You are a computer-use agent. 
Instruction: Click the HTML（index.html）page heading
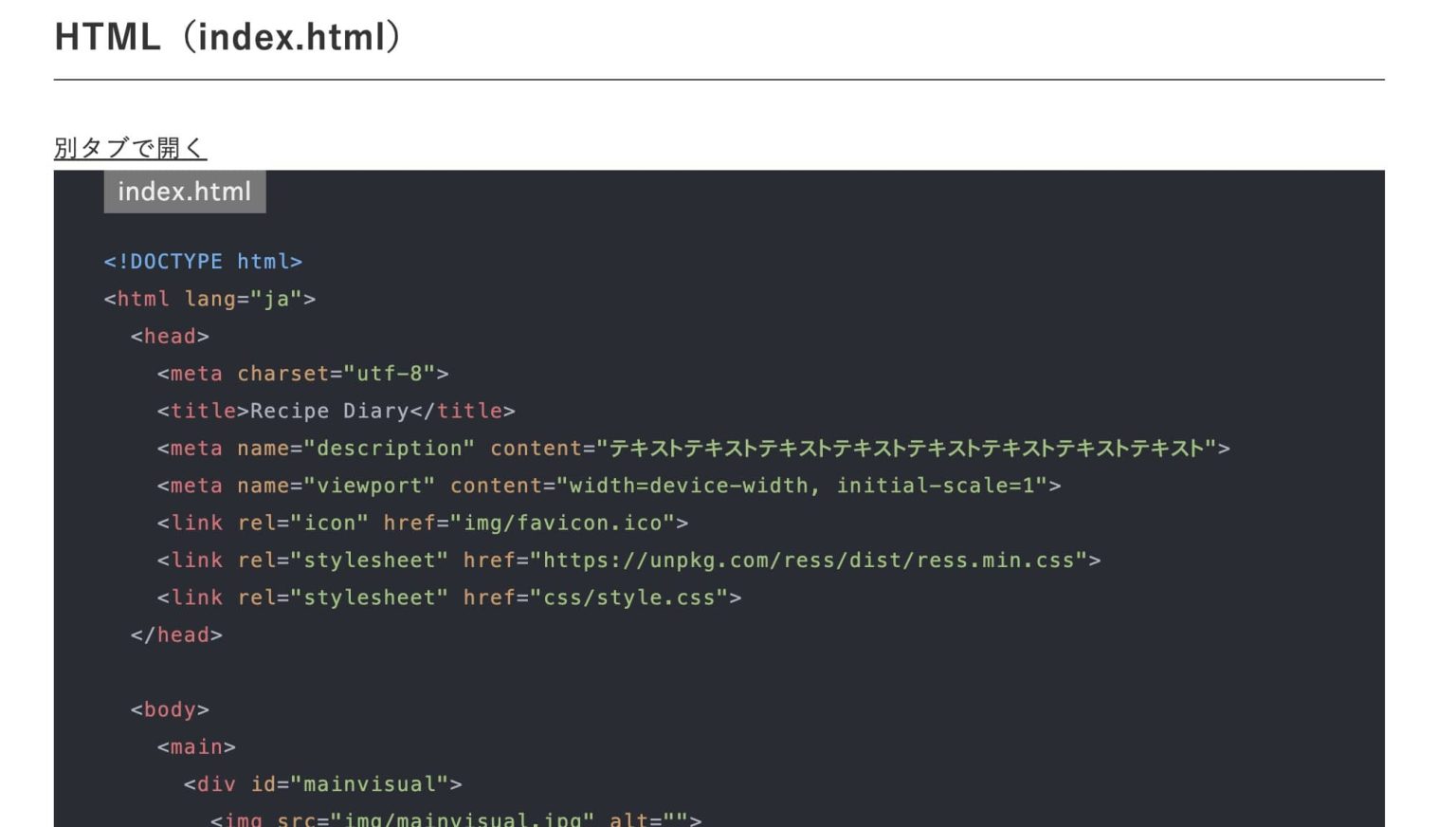(x=227, y=36)
